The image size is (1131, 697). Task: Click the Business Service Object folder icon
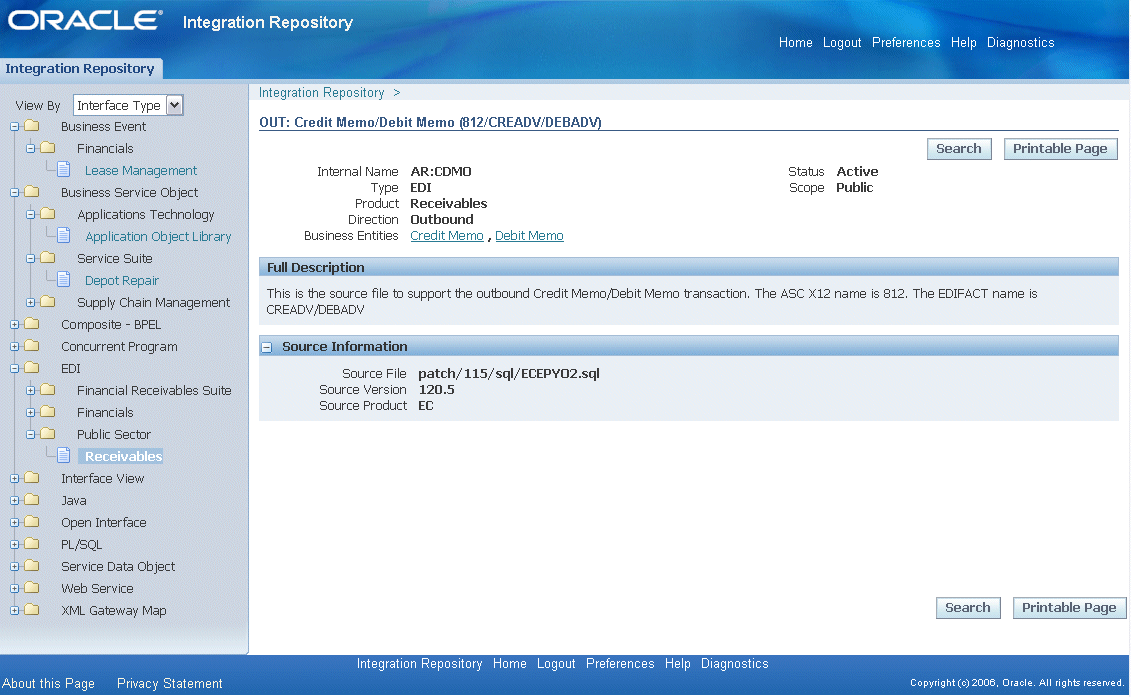[32, 192]
